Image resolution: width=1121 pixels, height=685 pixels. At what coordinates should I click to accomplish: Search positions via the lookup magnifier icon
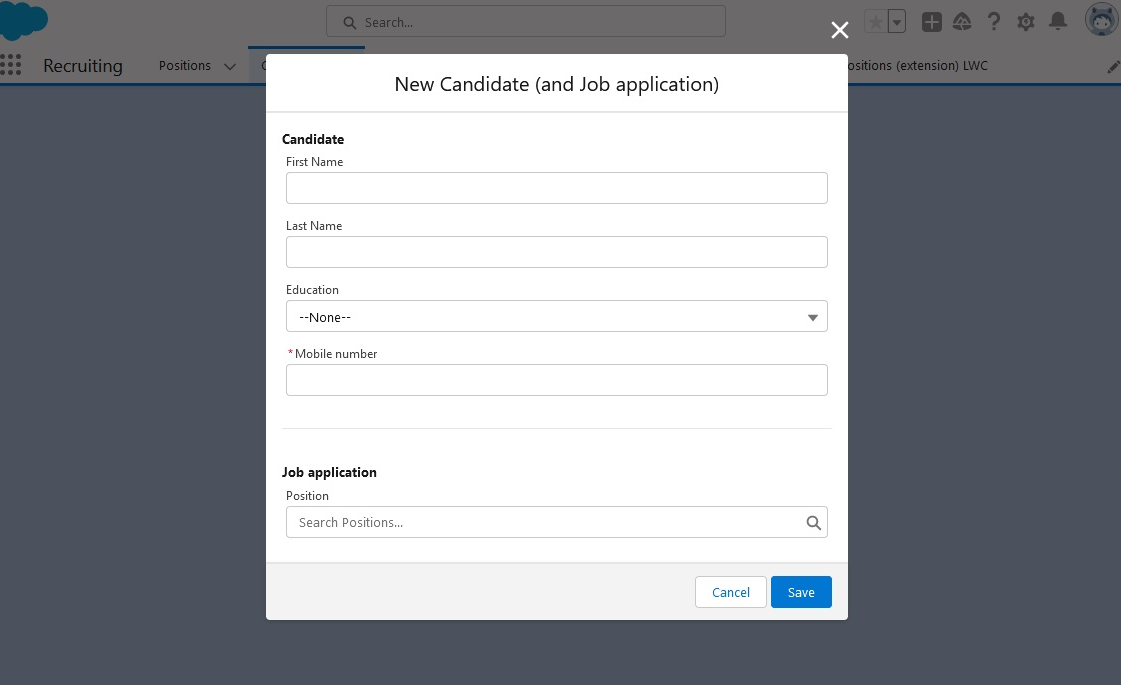[x=813, y=522]
